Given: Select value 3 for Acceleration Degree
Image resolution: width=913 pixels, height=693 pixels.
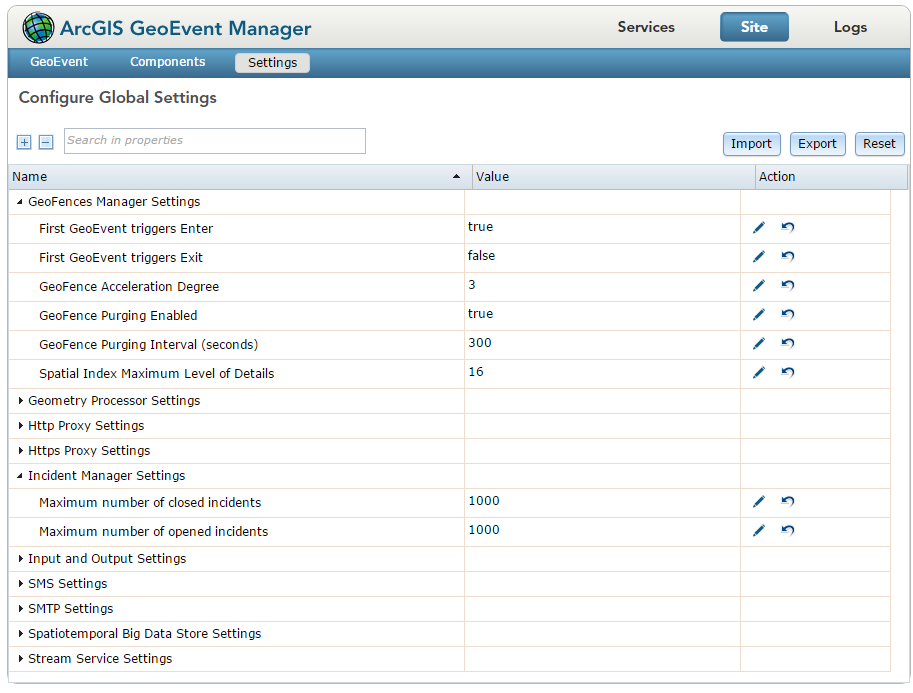Looking at the screenshot, I should coord(472,285).
